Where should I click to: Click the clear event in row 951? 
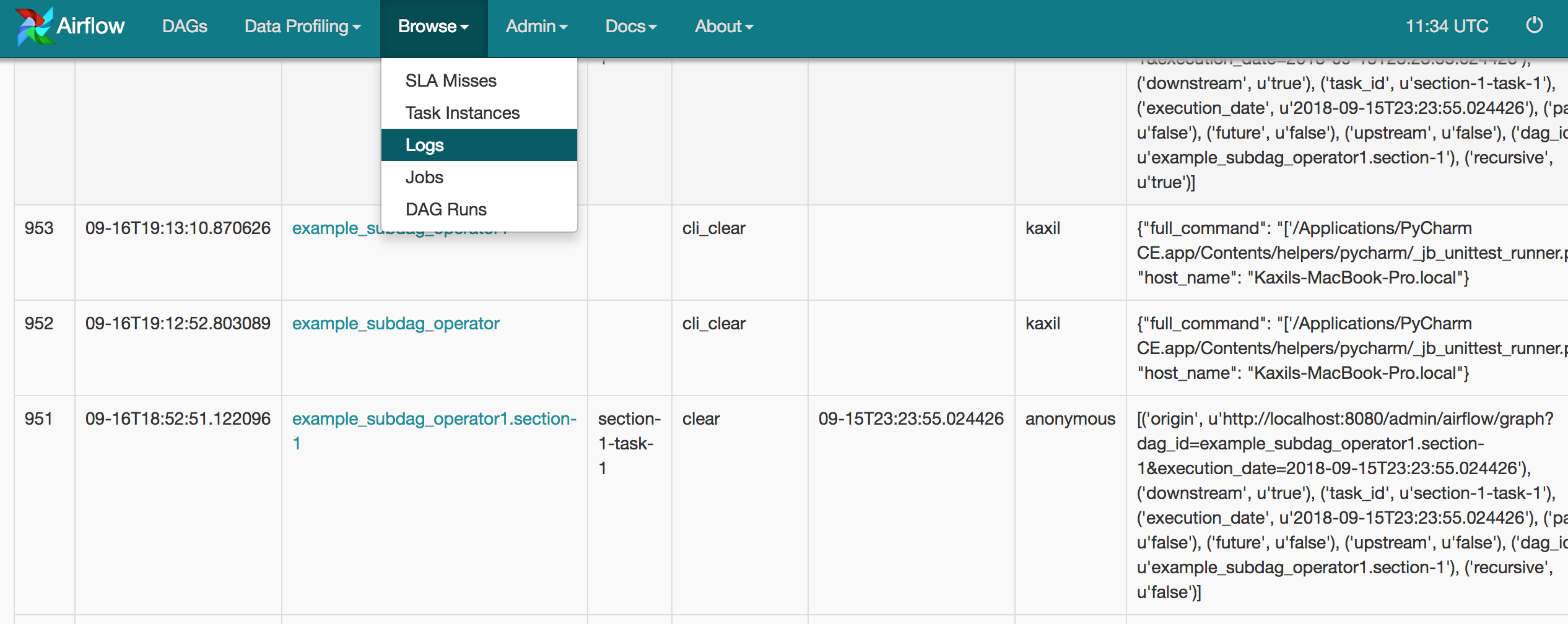click(701, 418)
